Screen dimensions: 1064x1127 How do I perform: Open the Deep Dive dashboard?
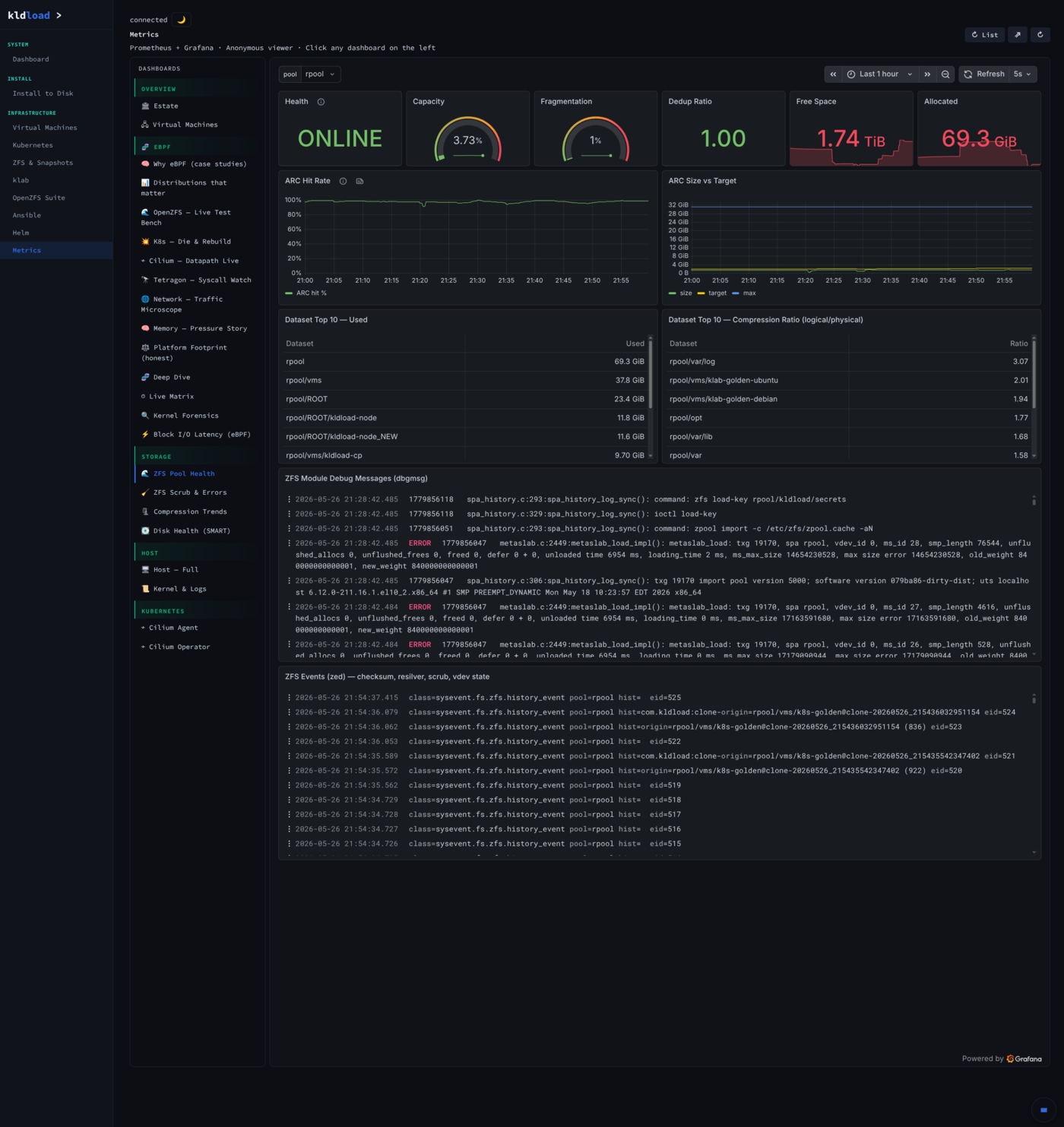pyautogui.click(x=197, y=377)
